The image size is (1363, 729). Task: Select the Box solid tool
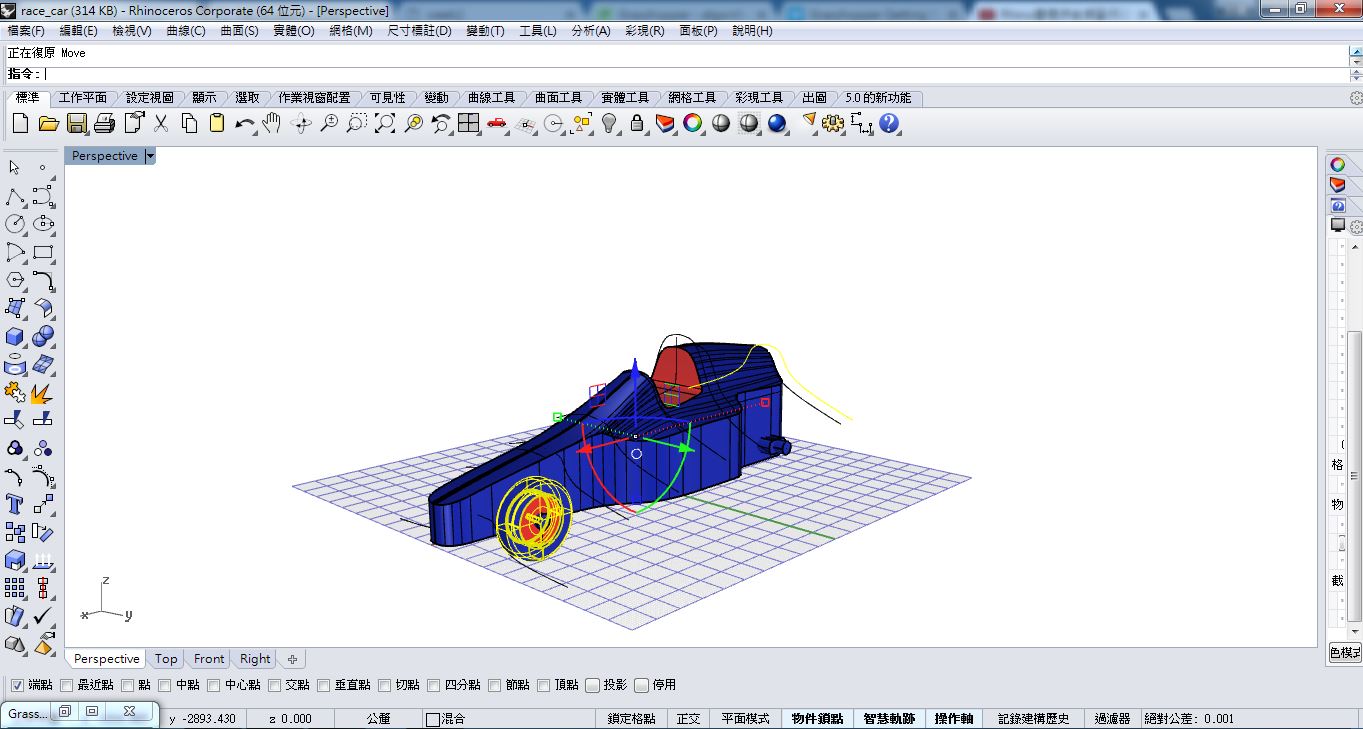pyautogui.click(x=15, y=336)
